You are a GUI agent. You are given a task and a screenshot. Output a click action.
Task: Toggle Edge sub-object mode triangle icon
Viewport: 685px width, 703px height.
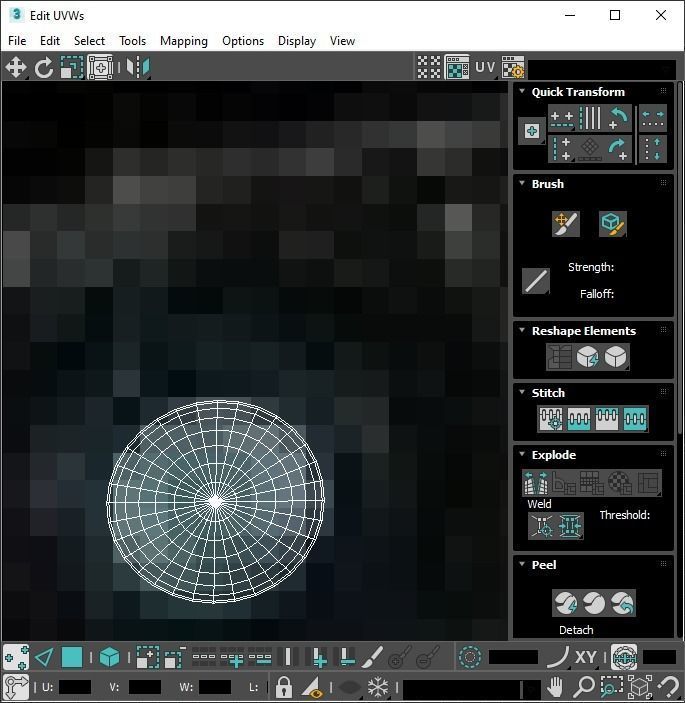coord(44,657)
